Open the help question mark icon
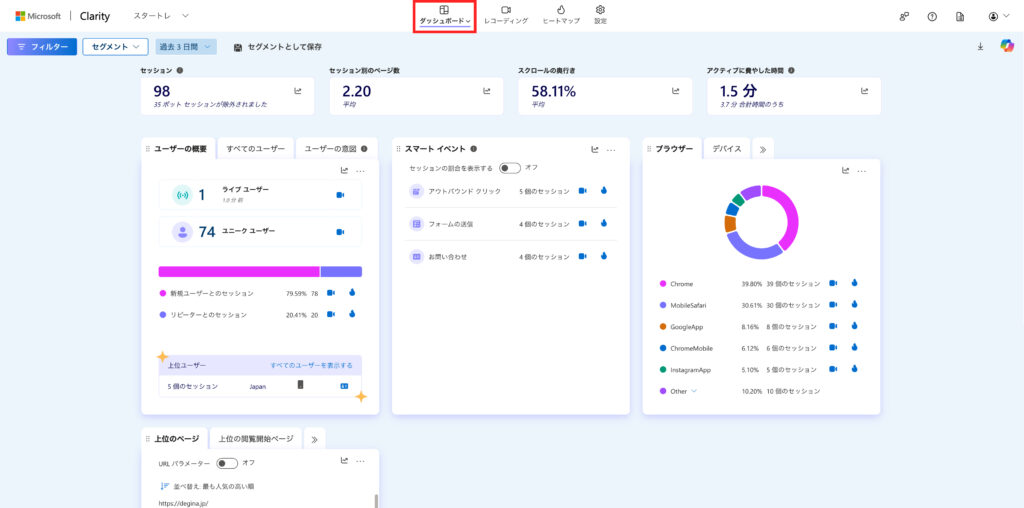The height and width of the screenshot is (508, 1024). click(x=932, y=16)
